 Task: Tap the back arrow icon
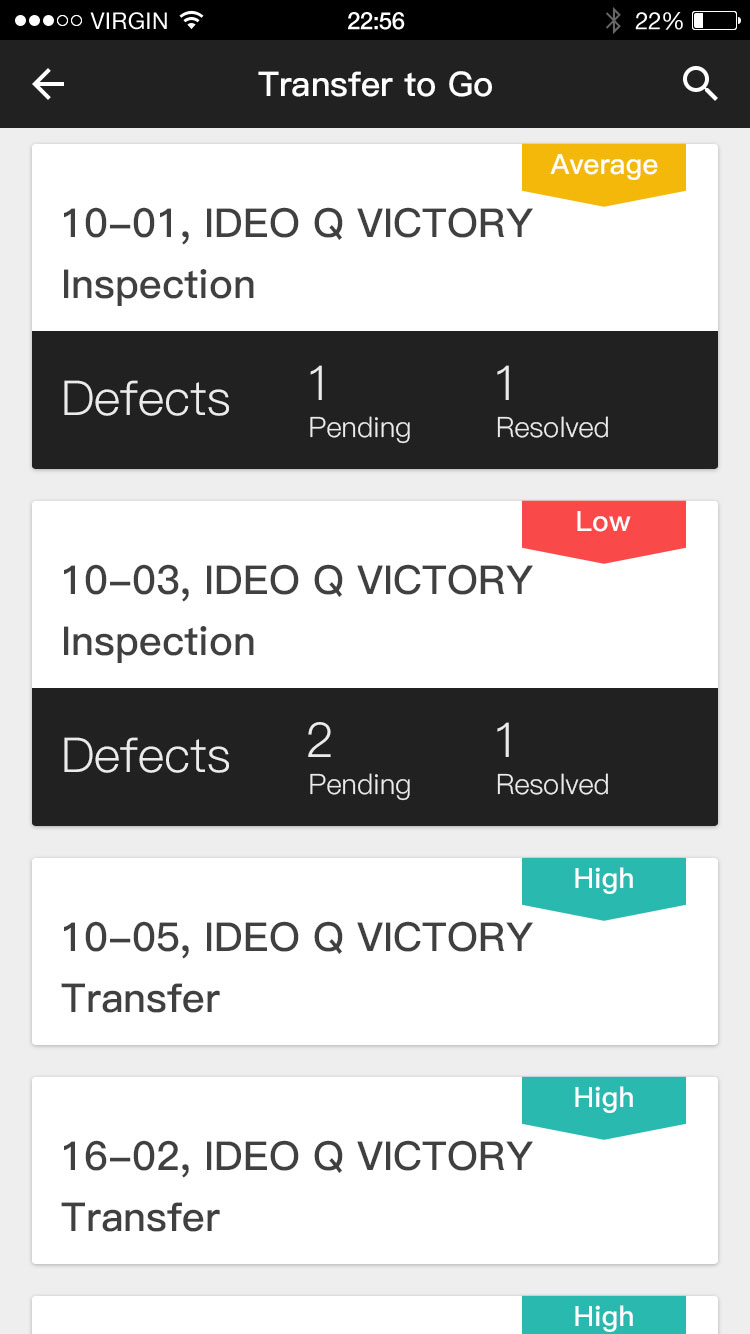[48, 85]
